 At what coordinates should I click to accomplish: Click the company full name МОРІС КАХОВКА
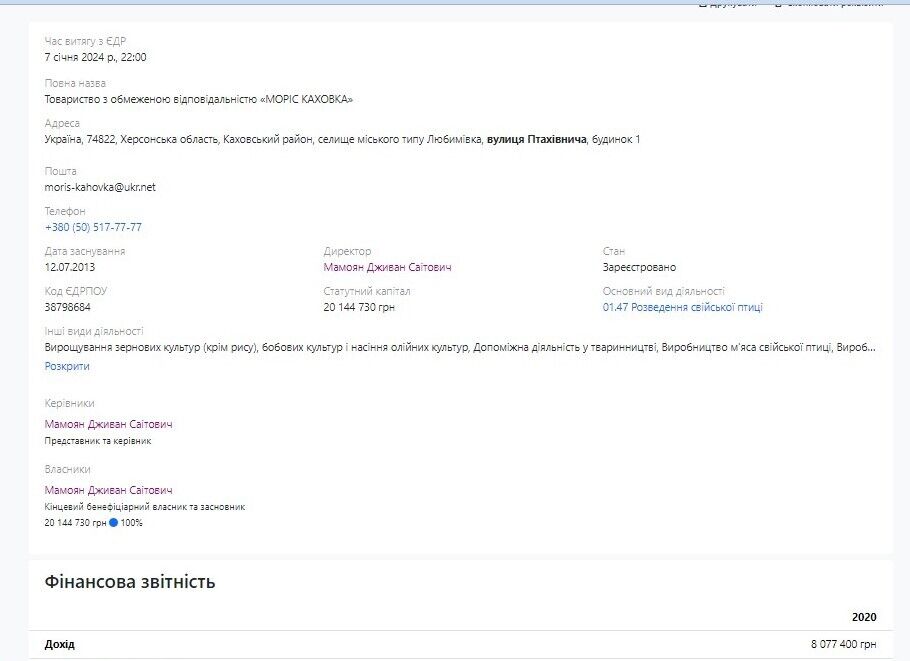click(198, 99)
